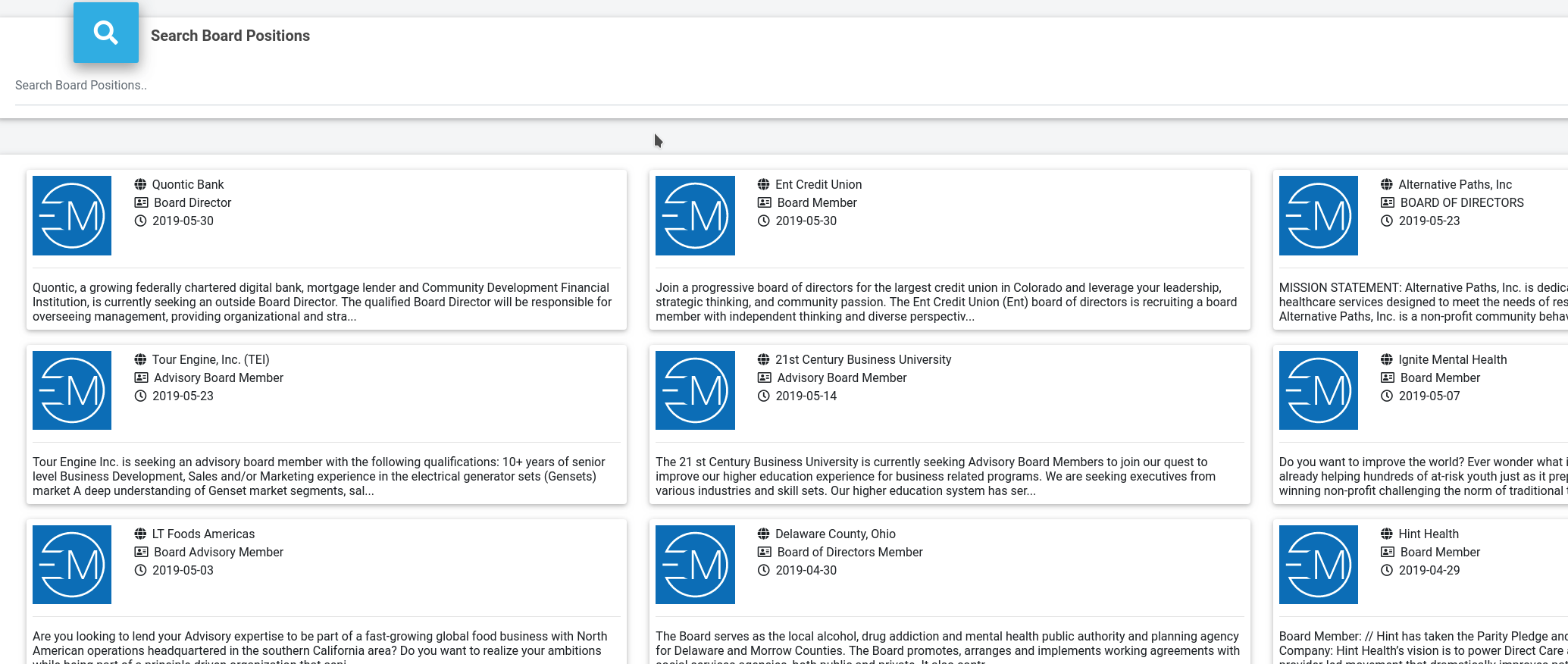Click globe icon beside Hint Health
The width and height of the screenshot is (1568, 664).
[x=1387, y=534]
